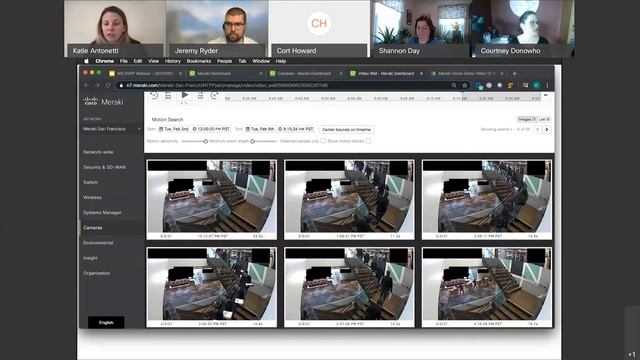Open the Start time picker 12:00:00 PM
Image resolution: width=640 pixels, height=360 pixels.
(x=211, y=129)
